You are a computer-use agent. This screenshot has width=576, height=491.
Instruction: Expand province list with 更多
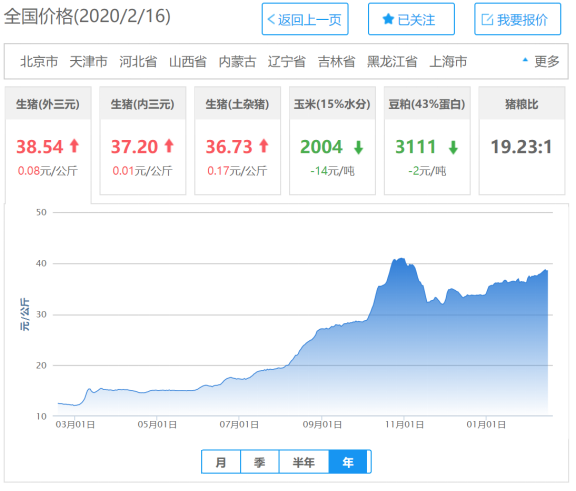(547, 61)
